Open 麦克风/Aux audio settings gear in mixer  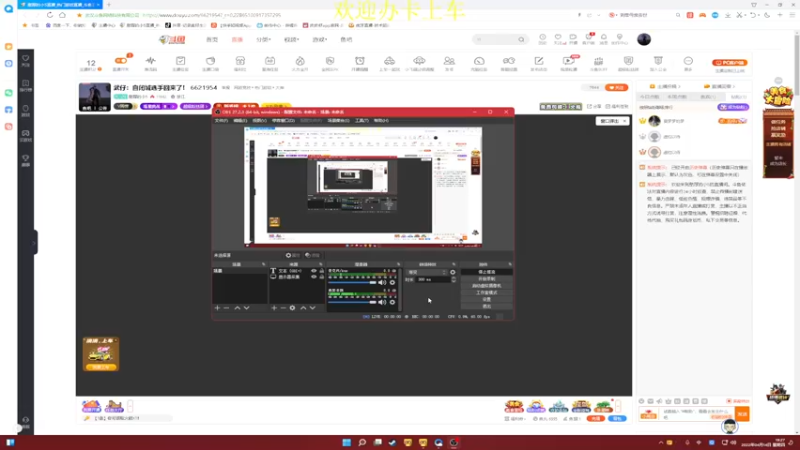(392, 283)
